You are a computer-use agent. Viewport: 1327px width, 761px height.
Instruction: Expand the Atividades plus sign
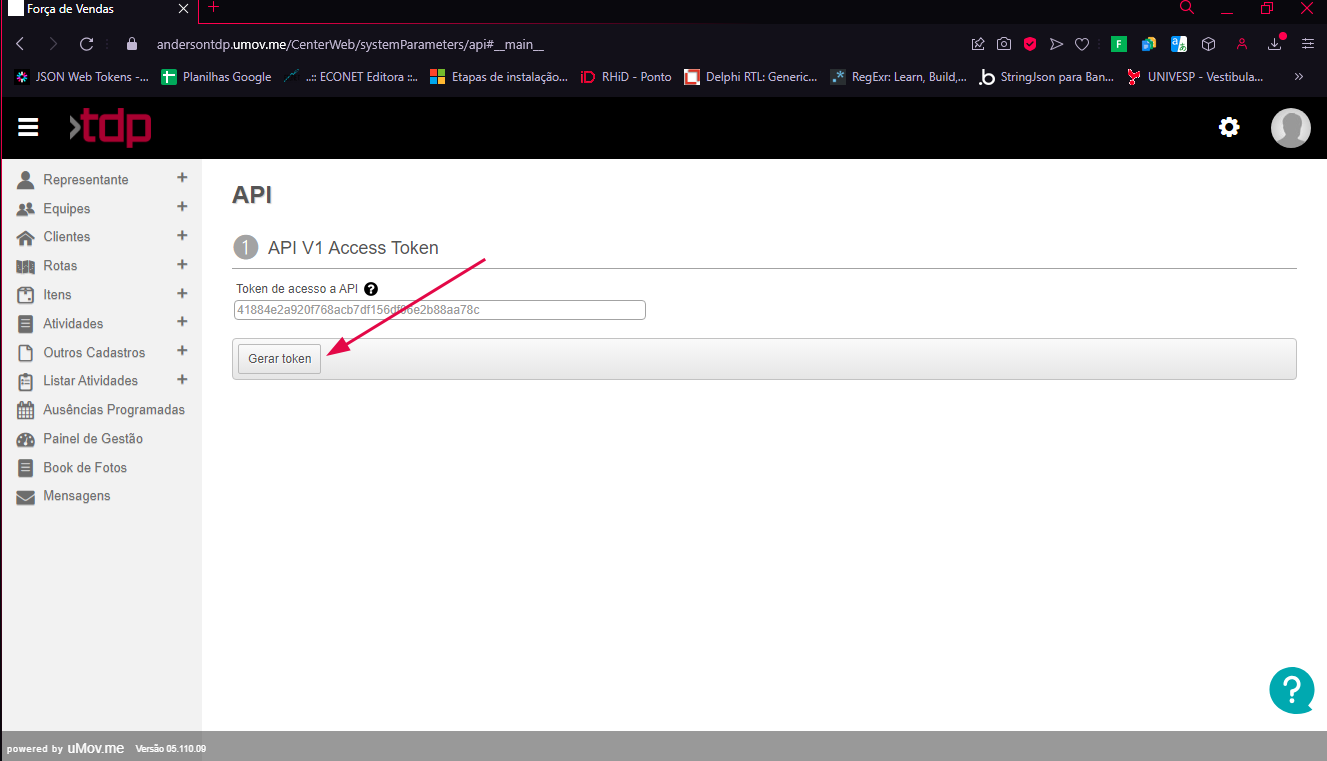(182, 322)
